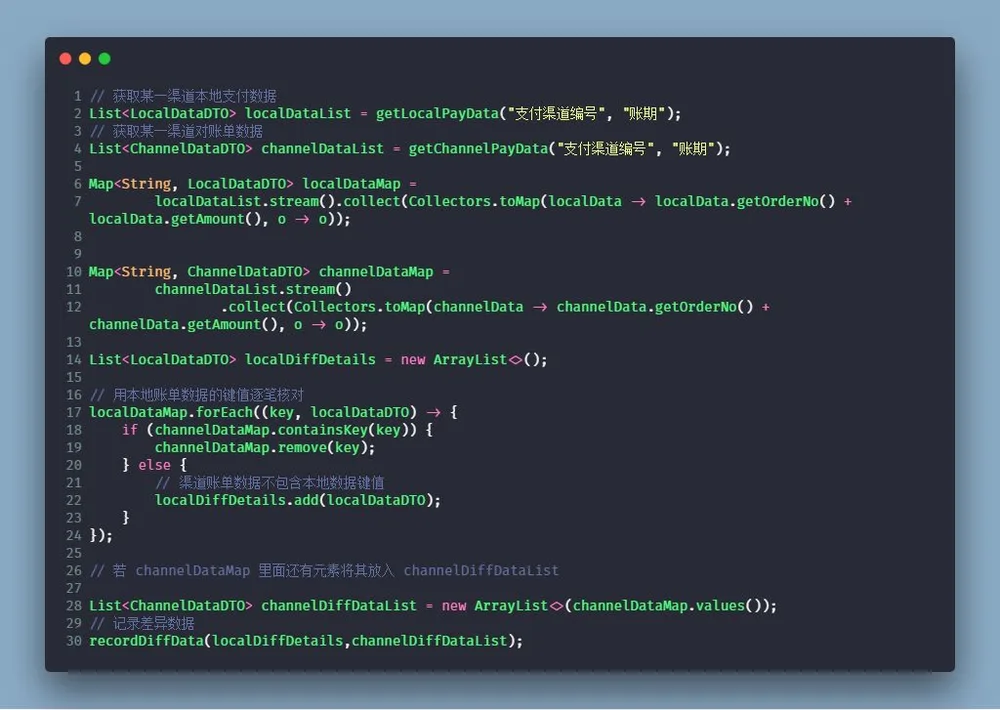This screenshot has width=1000, height=710.
Task: Click localDiffDetails.add on line 22
Action: (x=237, y=500)
